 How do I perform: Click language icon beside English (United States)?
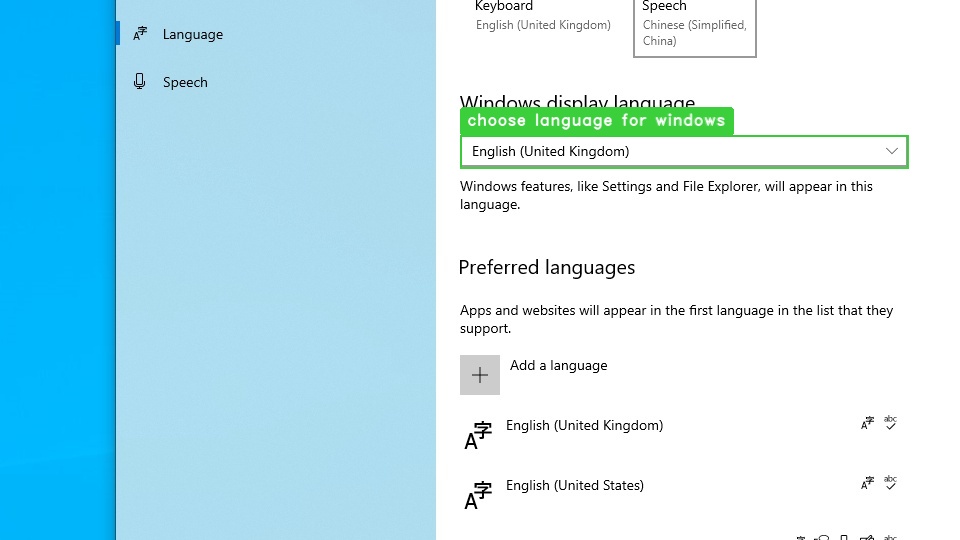pyautogui.click(x=478, y=495)
